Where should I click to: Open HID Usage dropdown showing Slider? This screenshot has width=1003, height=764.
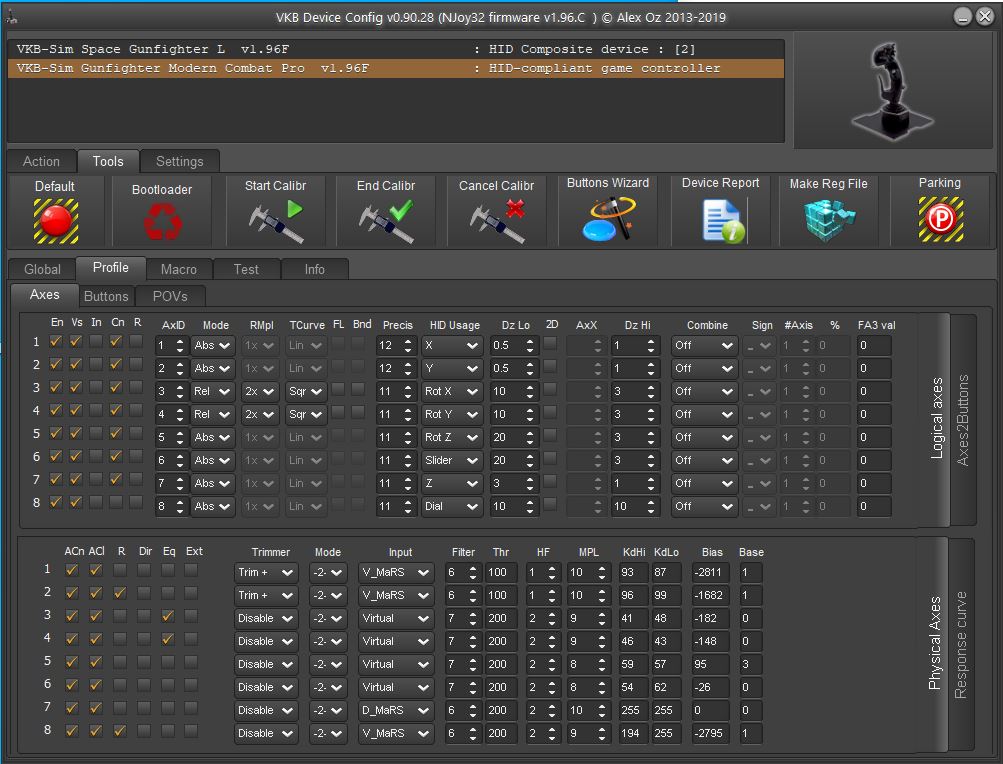pyautogui.click(x=452, y=460)
